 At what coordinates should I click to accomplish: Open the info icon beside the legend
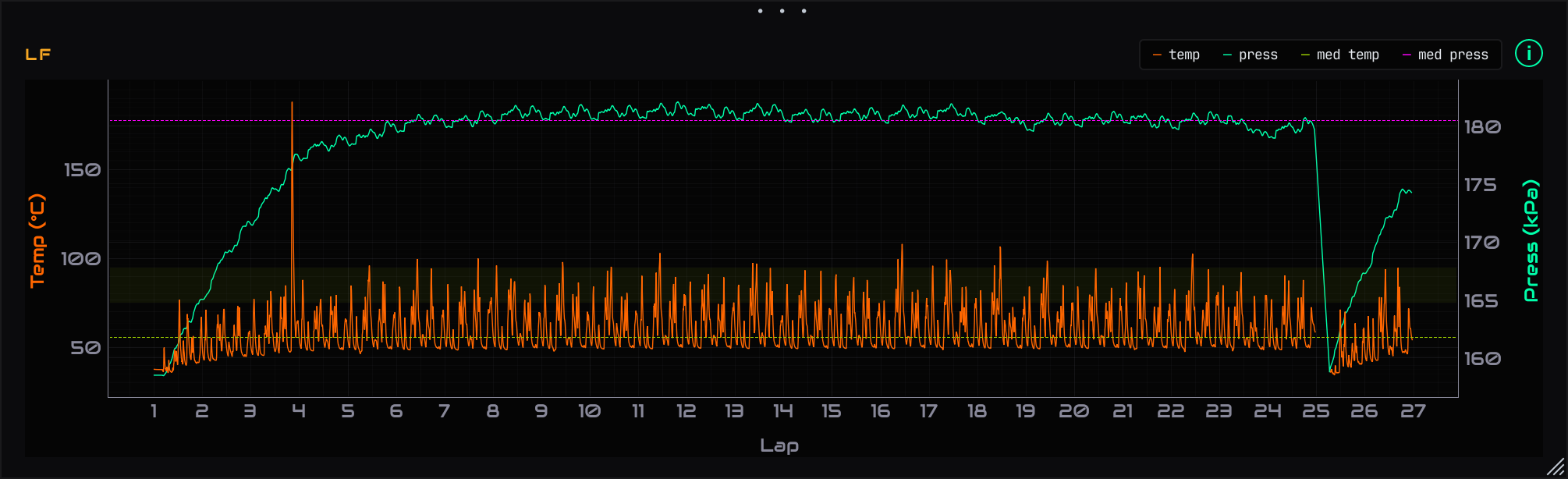click(x=1528, y=54)
